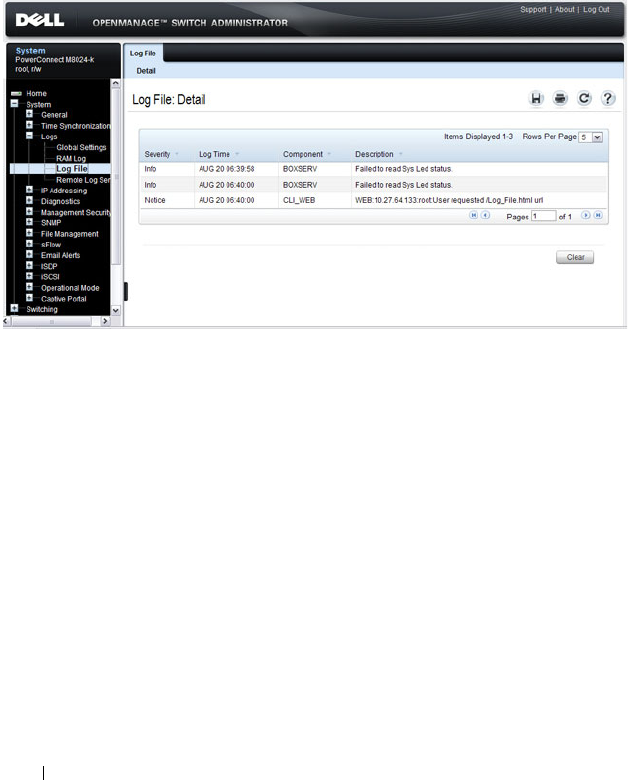
Task: Go to first page of log table
Action: [x=473, y=215]
